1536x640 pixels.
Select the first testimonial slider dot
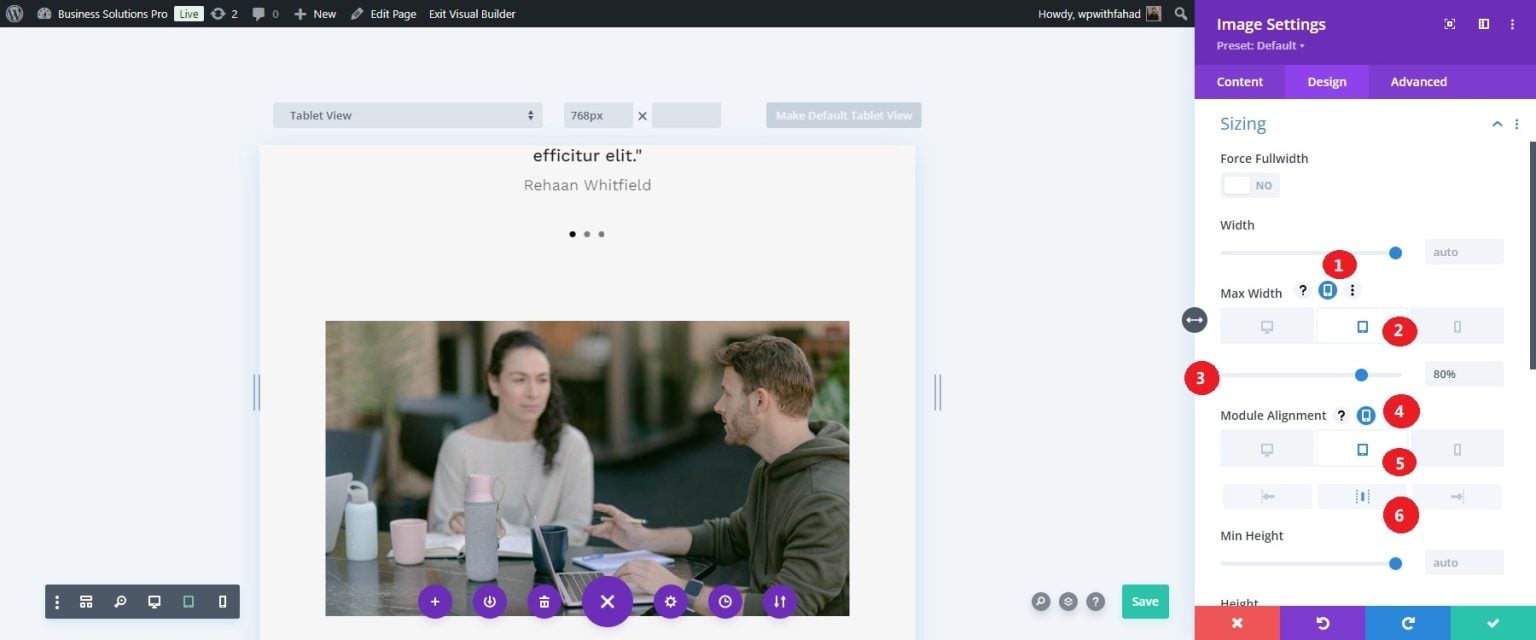click(572, 234)
